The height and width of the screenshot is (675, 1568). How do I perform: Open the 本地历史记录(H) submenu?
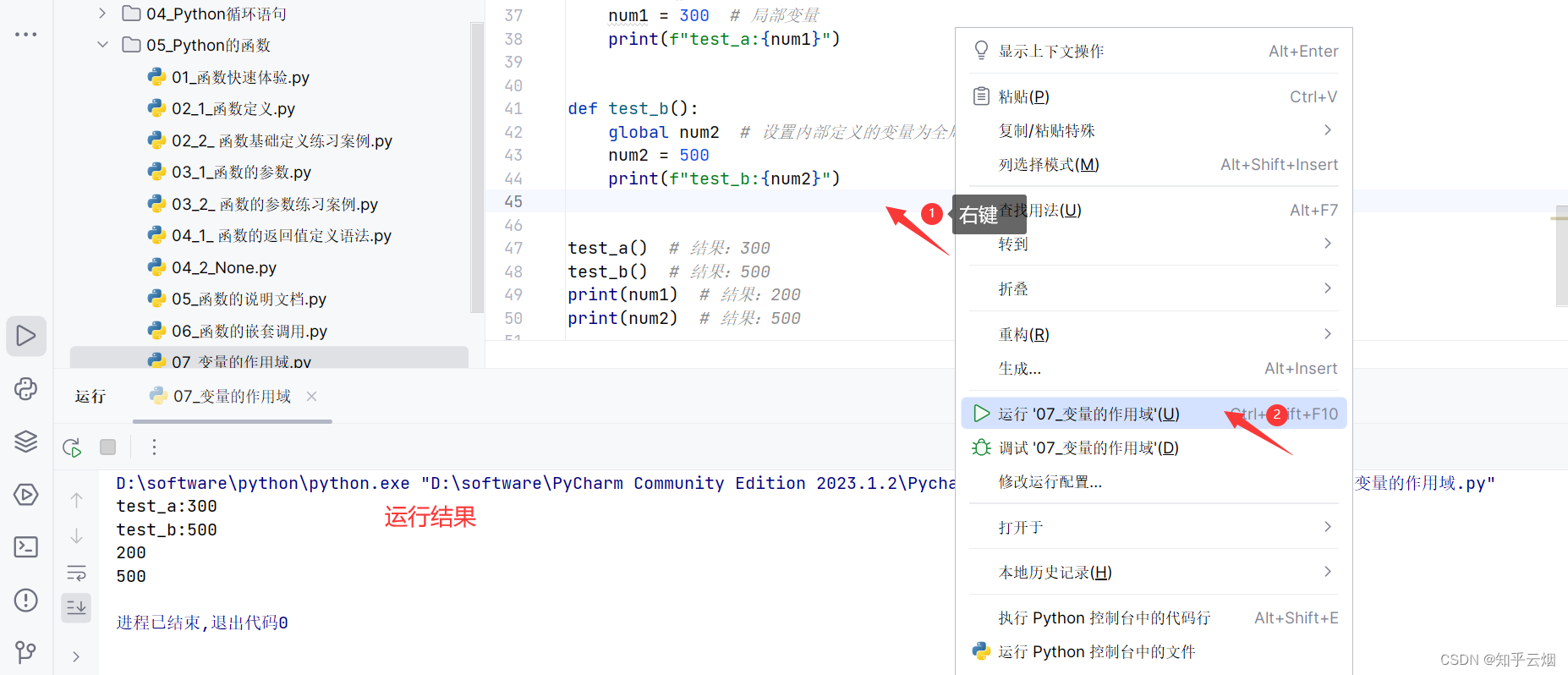1154,573
